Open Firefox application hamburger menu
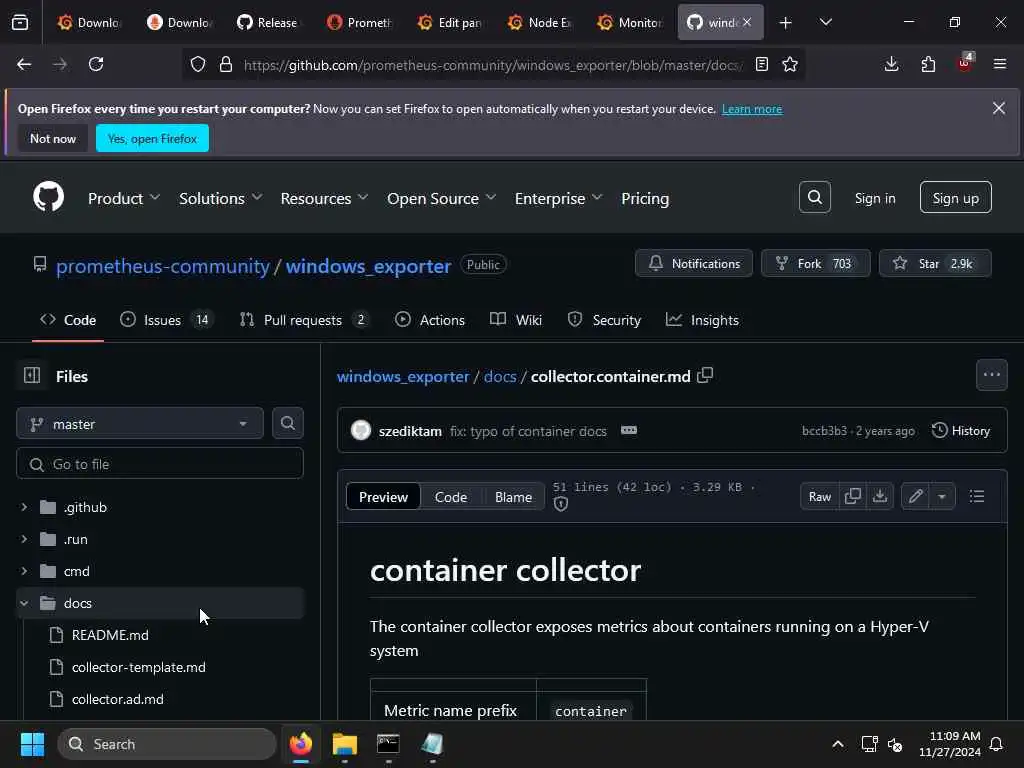 click(x=999, y=64)
